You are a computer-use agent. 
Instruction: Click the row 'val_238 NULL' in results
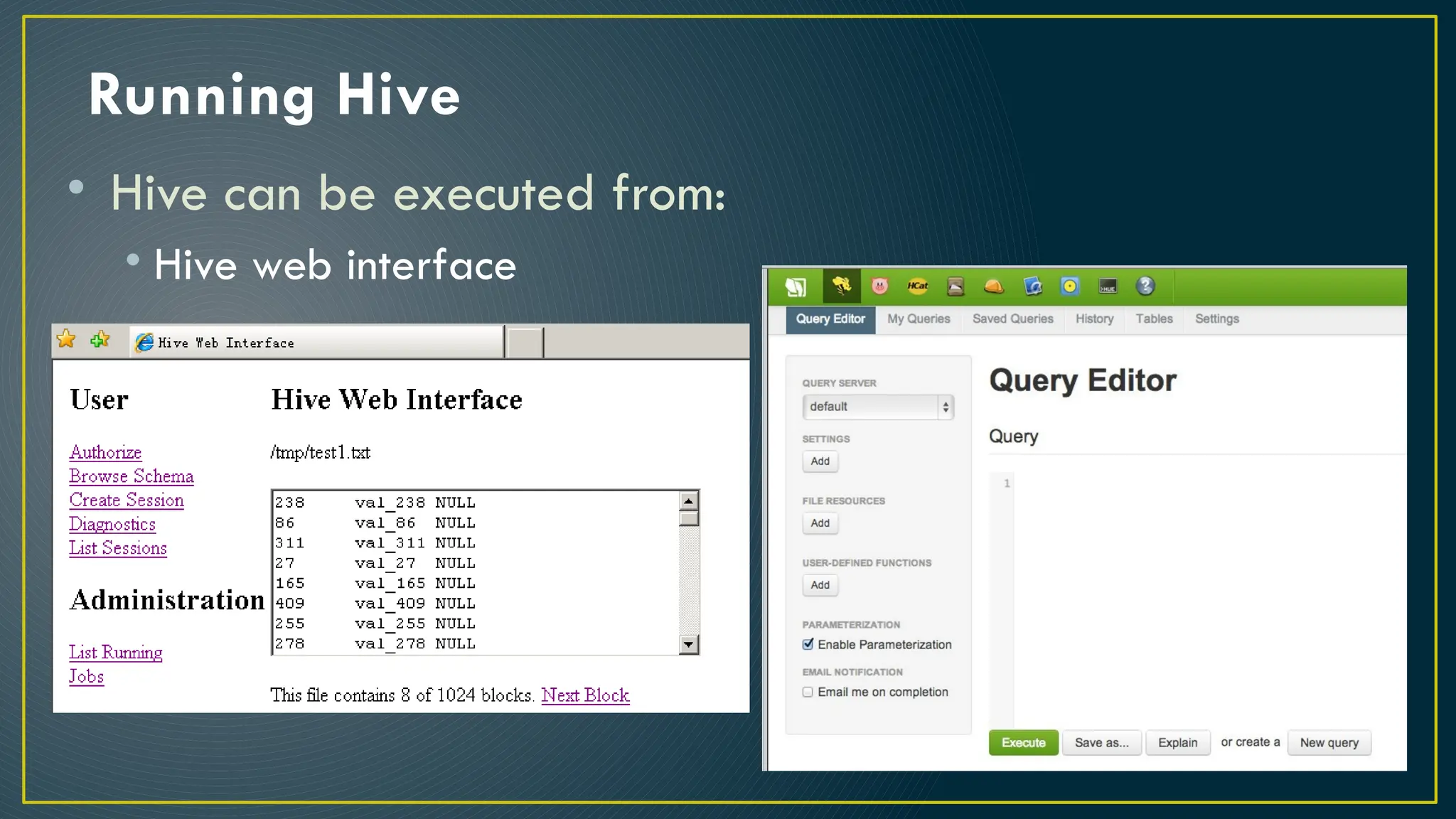point(375,503)
